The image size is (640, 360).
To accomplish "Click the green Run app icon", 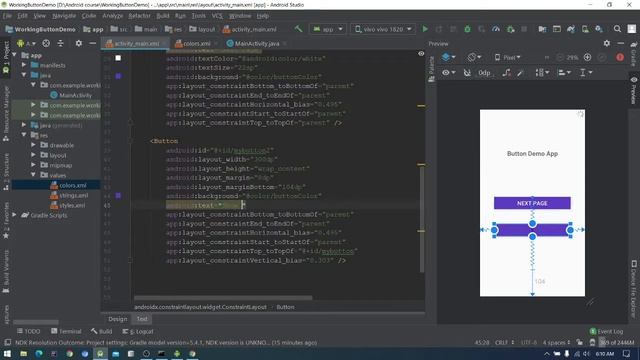I will tap(425, 29).
